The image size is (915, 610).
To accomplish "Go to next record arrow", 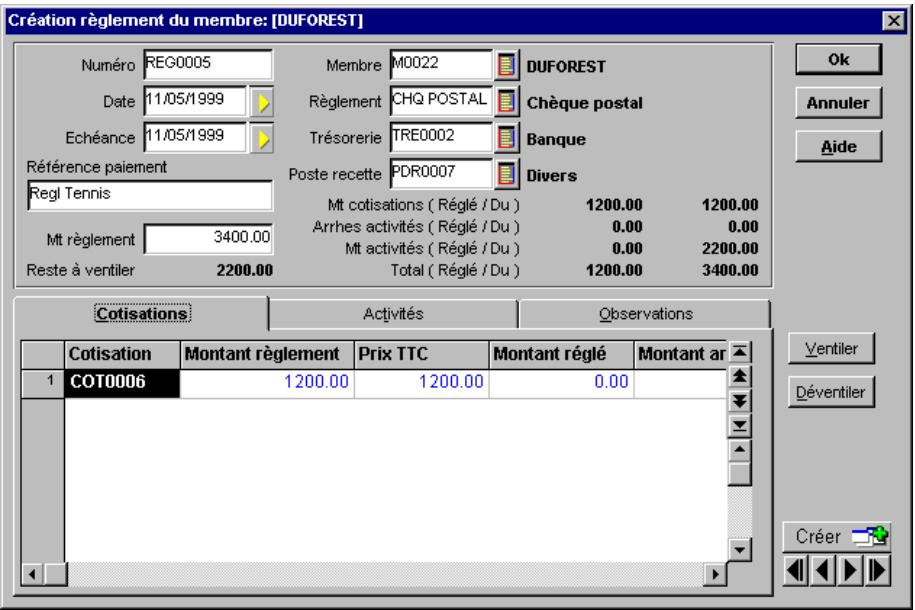I will click(x=850, y=570).
